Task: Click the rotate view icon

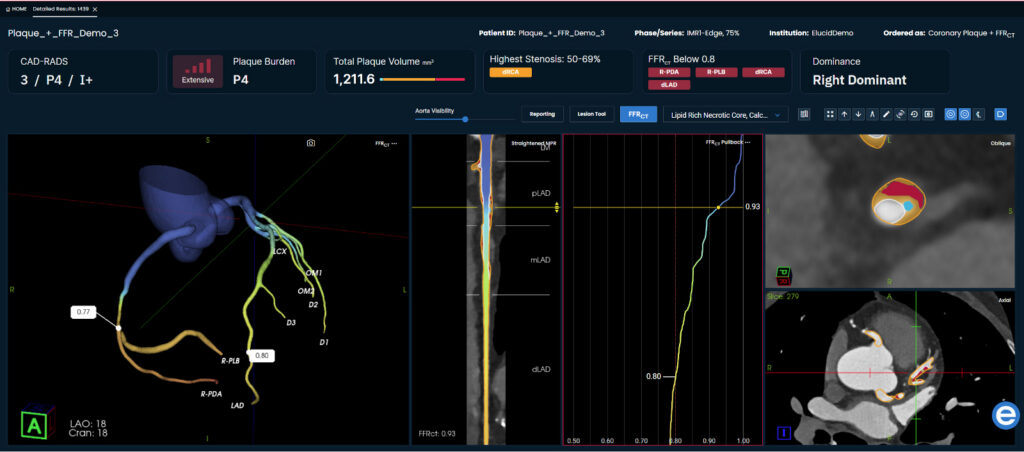Action: click(900, 114)
